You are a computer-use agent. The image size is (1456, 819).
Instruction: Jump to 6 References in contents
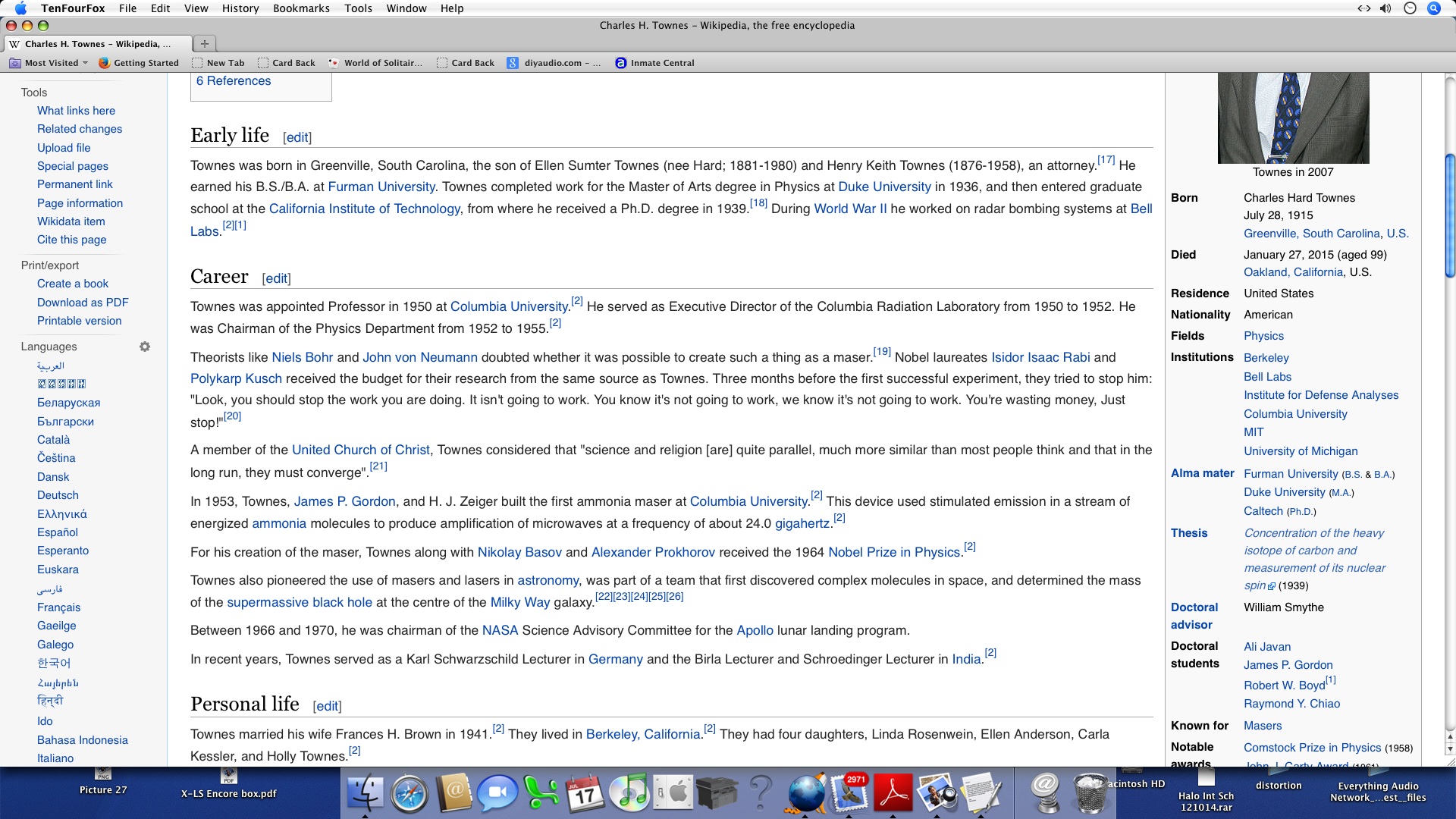(x=234, y=81)
